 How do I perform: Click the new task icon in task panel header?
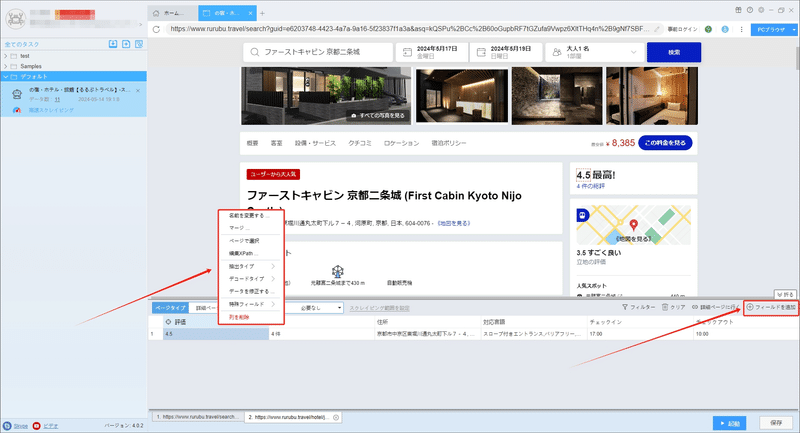tap(126, 44)
